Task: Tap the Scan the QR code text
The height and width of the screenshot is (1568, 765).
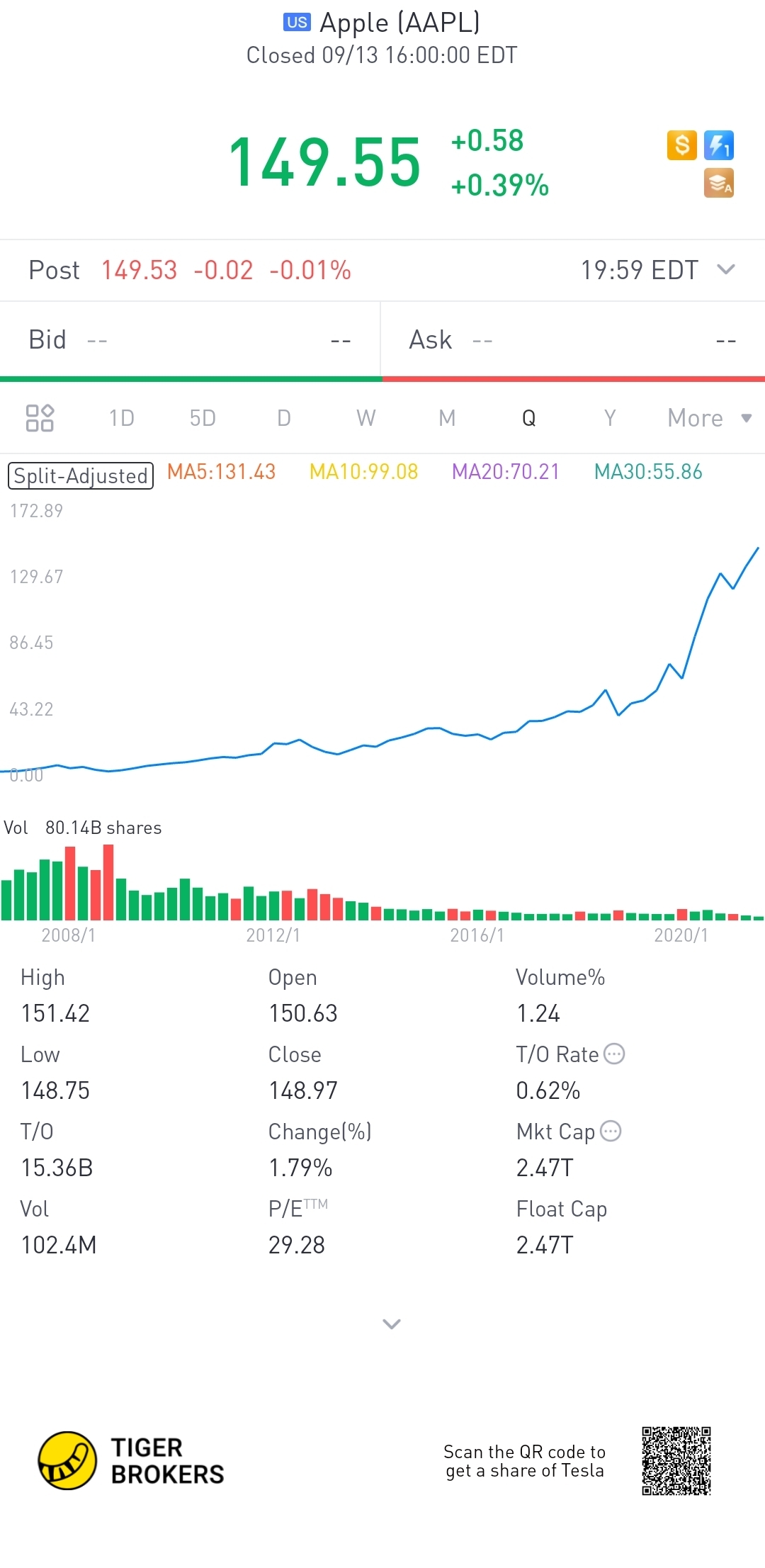Action: click(524, 1461)
